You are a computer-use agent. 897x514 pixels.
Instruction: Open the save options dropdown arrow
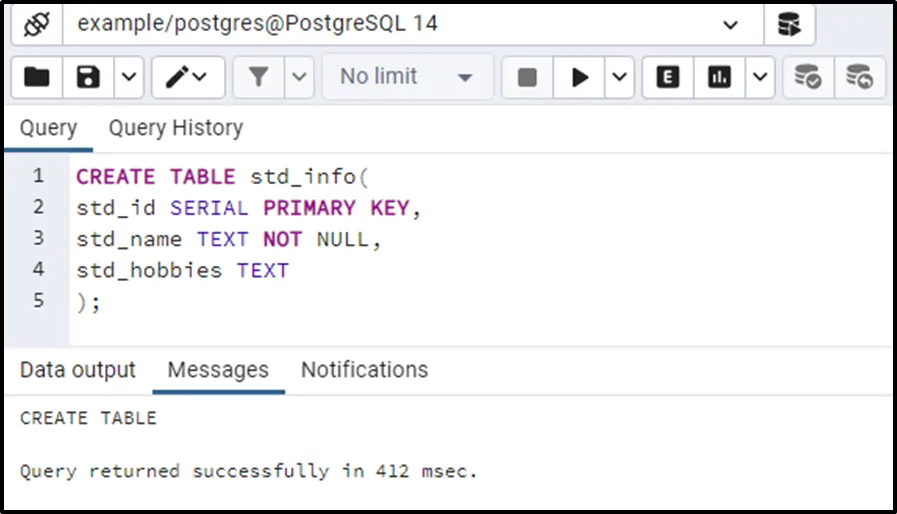tap(129, 77)
